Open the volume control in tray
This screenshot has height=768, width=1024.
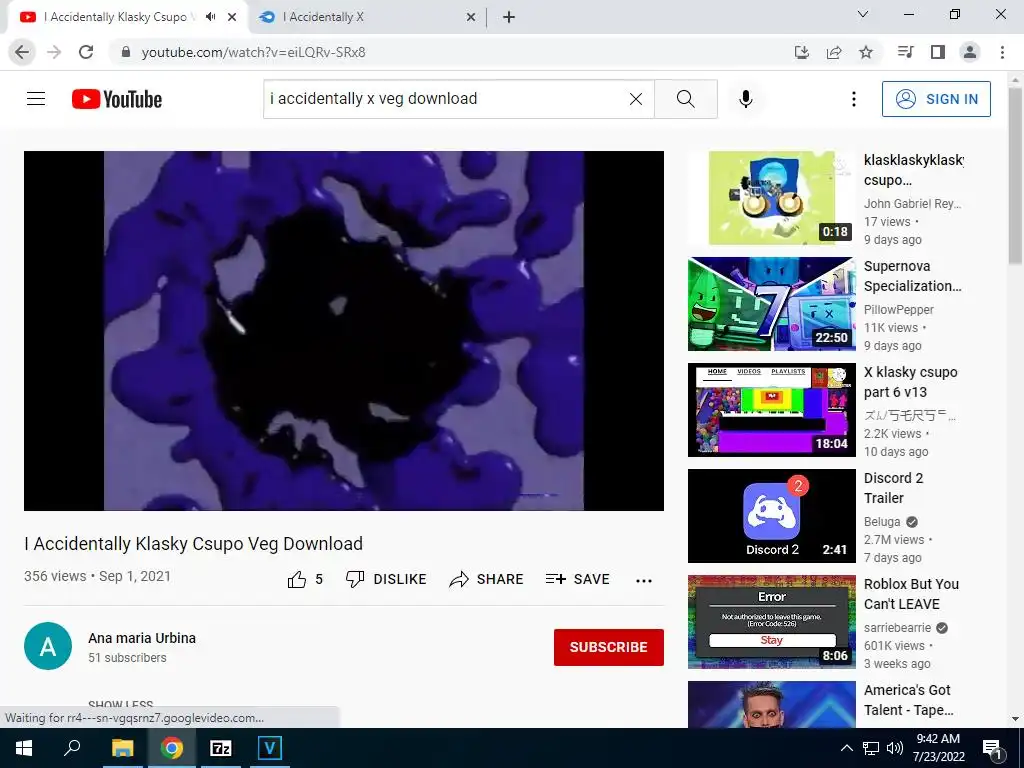tap(895, 748)
